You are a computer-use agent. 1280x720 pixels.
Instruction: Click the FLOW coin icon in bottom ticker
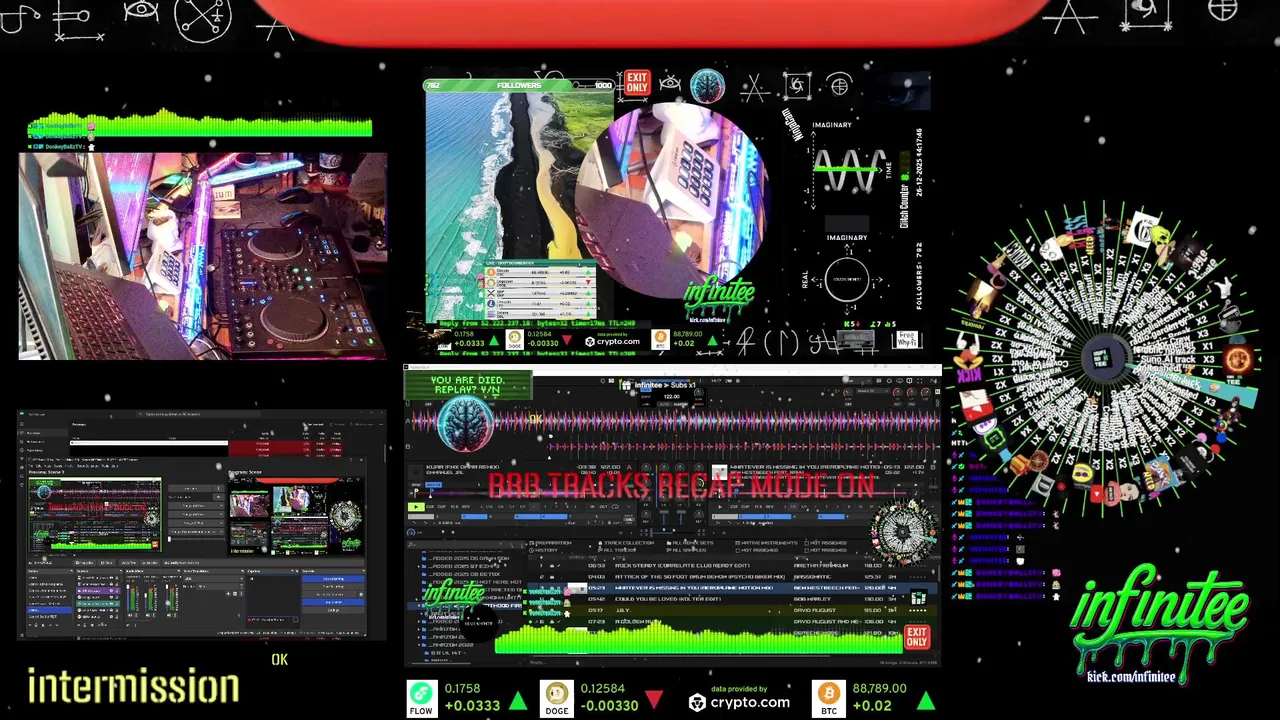pos(421,697)
